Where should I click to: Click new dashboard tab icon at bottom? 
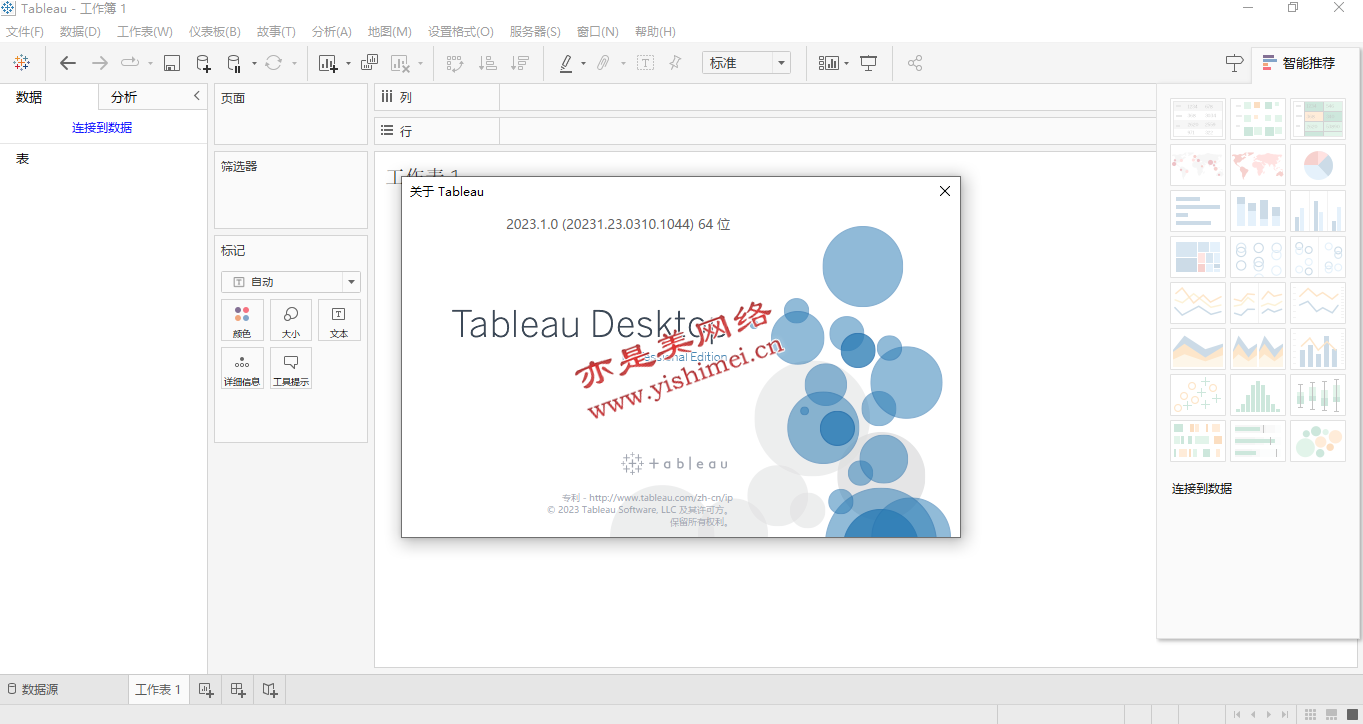click(x=237, y=689)
